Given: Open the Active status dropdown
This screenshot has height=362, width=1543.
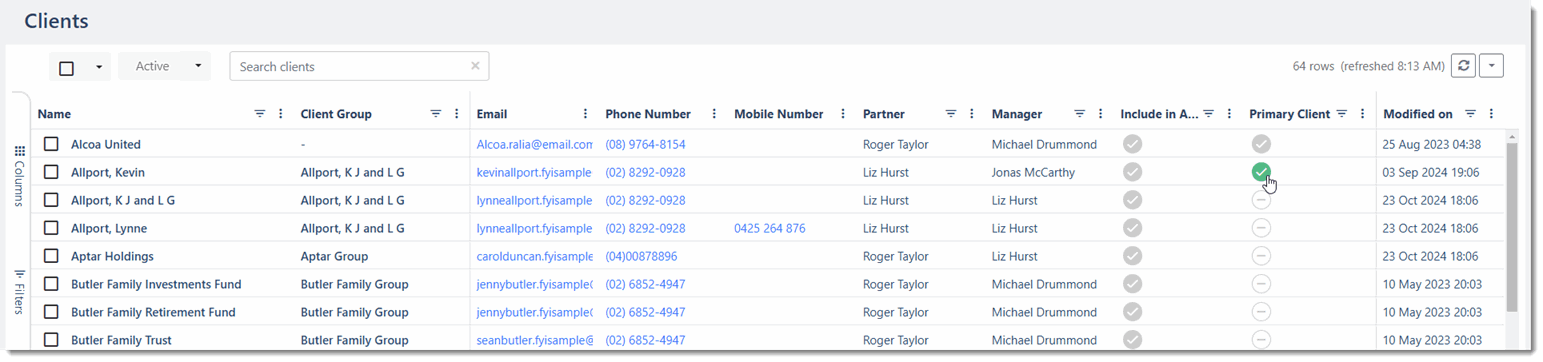Looking at the screenshot, I should pos(165,66).
